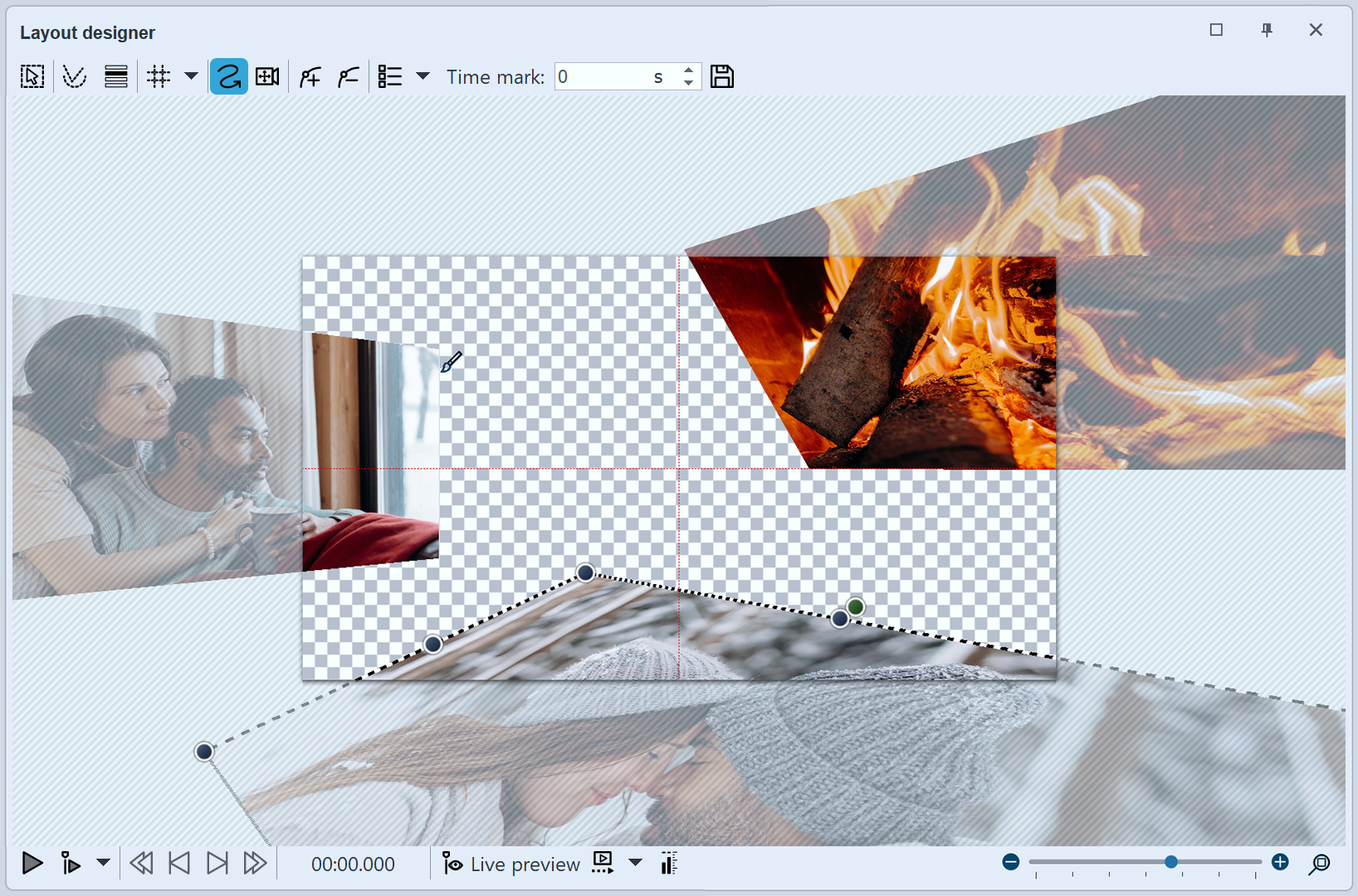This screenshot has height=896, width=1358.
Task: Toggle the object properties list view
Action: (388, 75)
